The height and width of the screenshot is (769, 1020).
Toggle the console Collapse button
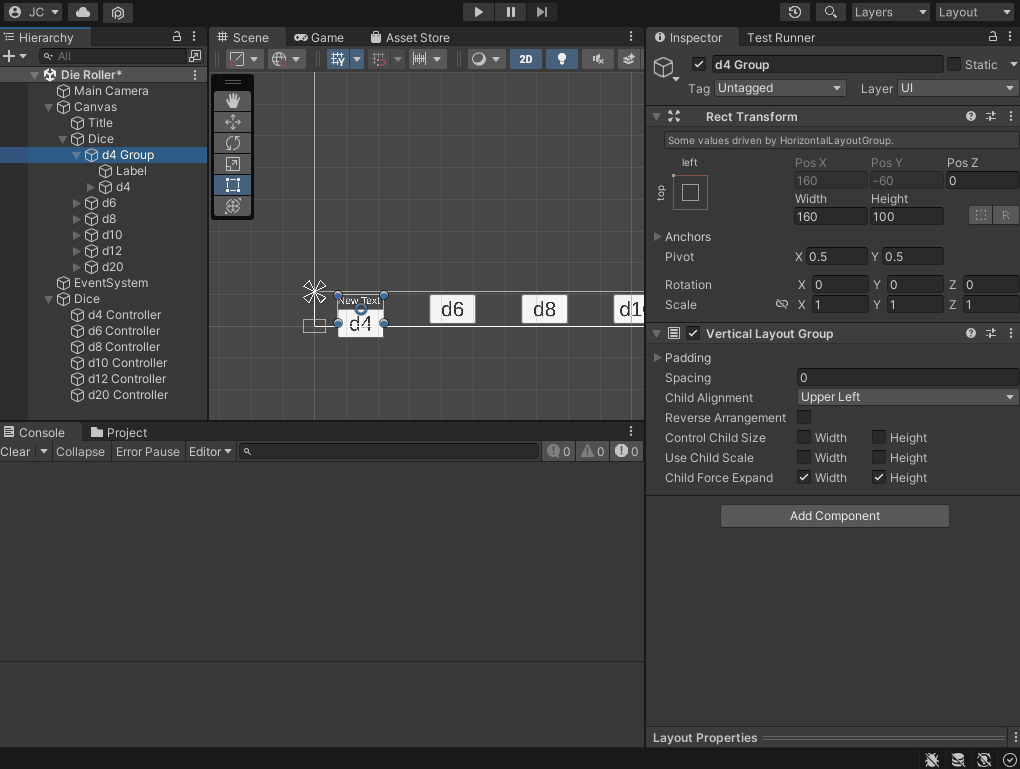[80, 452]
